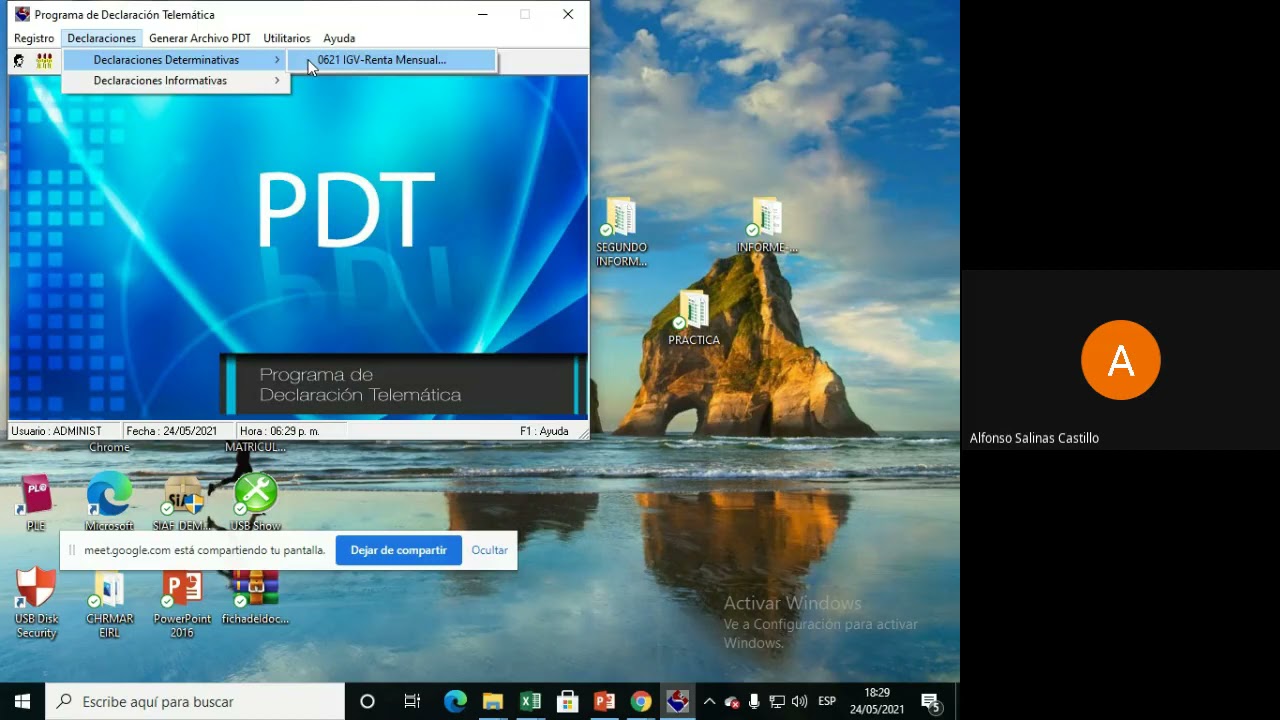Image resolution: width=1280 pixels, height=720 pixels.
Task: Open USB Show desktop icon
Action: [x=255, y=502]
